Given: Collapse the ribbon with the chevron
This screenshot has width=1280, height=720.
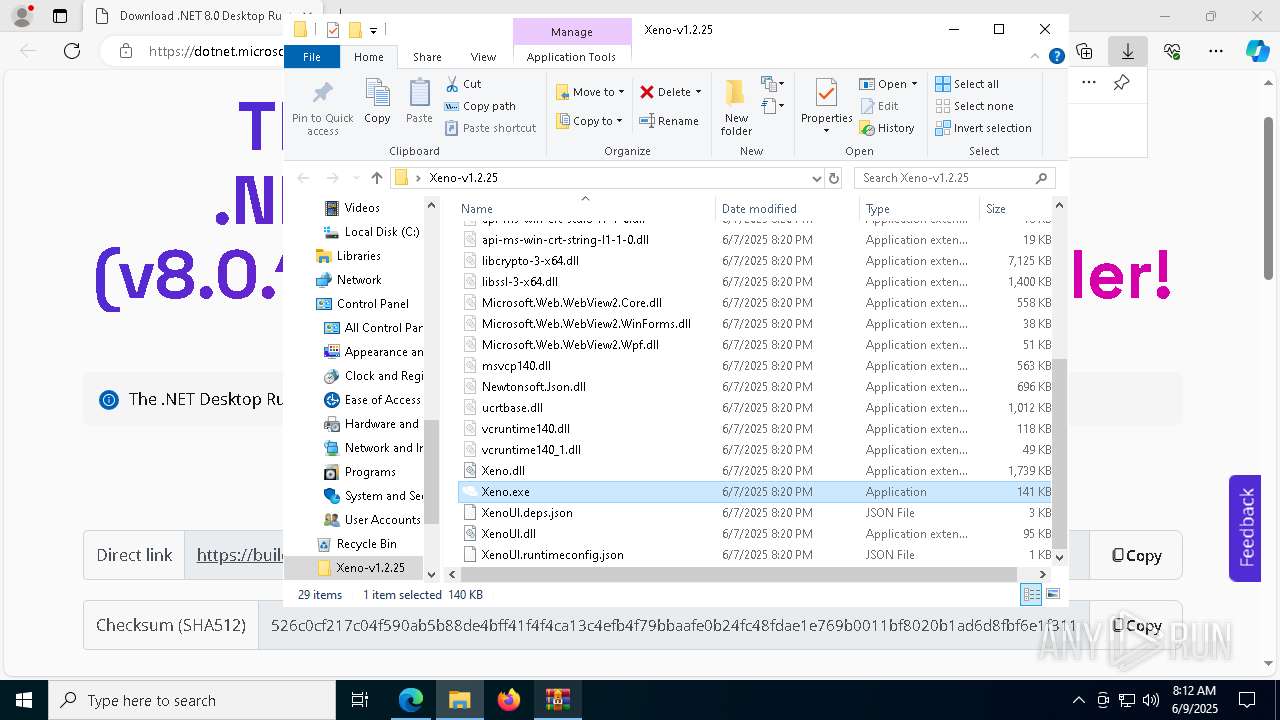Looking at the screenshot, I should click(x=1036, y=56).
